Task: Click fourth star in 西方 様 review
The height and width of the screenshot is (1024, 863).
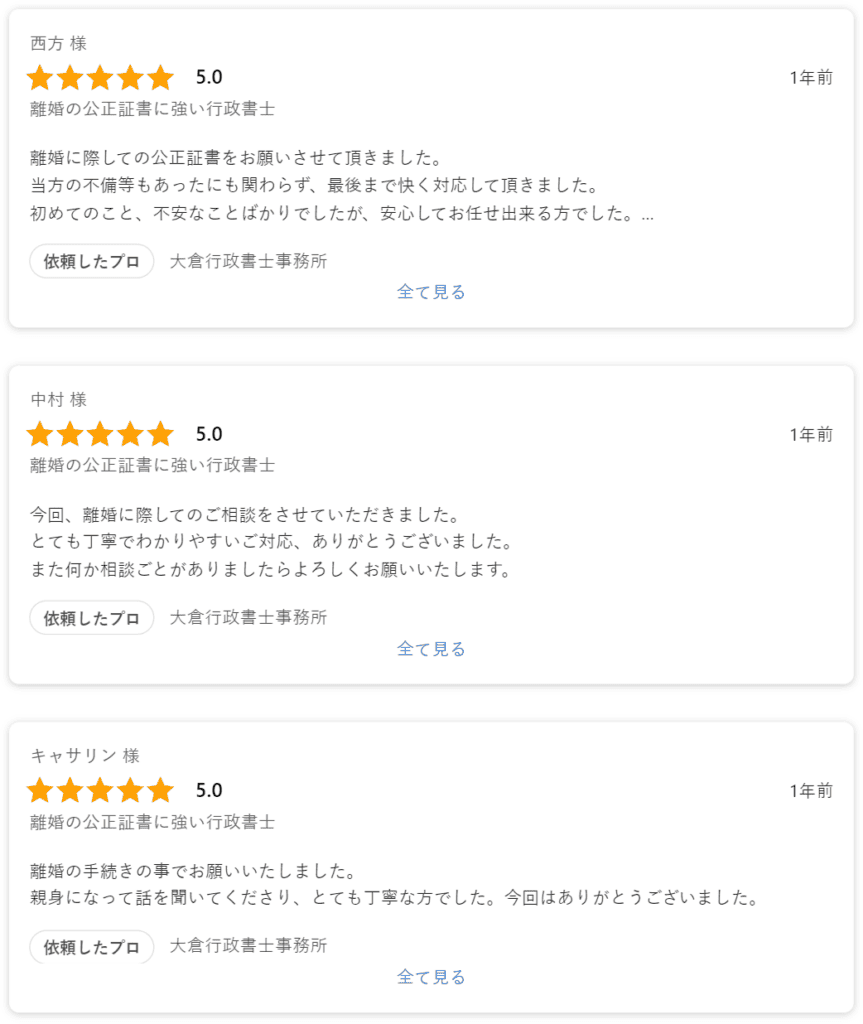Action: (130, 77)
